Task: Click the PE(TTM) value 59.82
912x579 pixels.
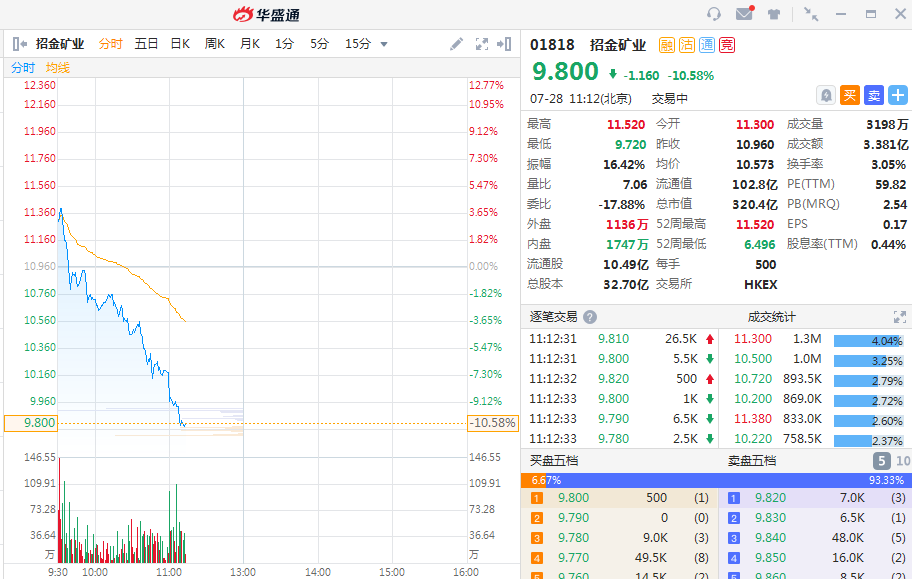Action: 891,184
